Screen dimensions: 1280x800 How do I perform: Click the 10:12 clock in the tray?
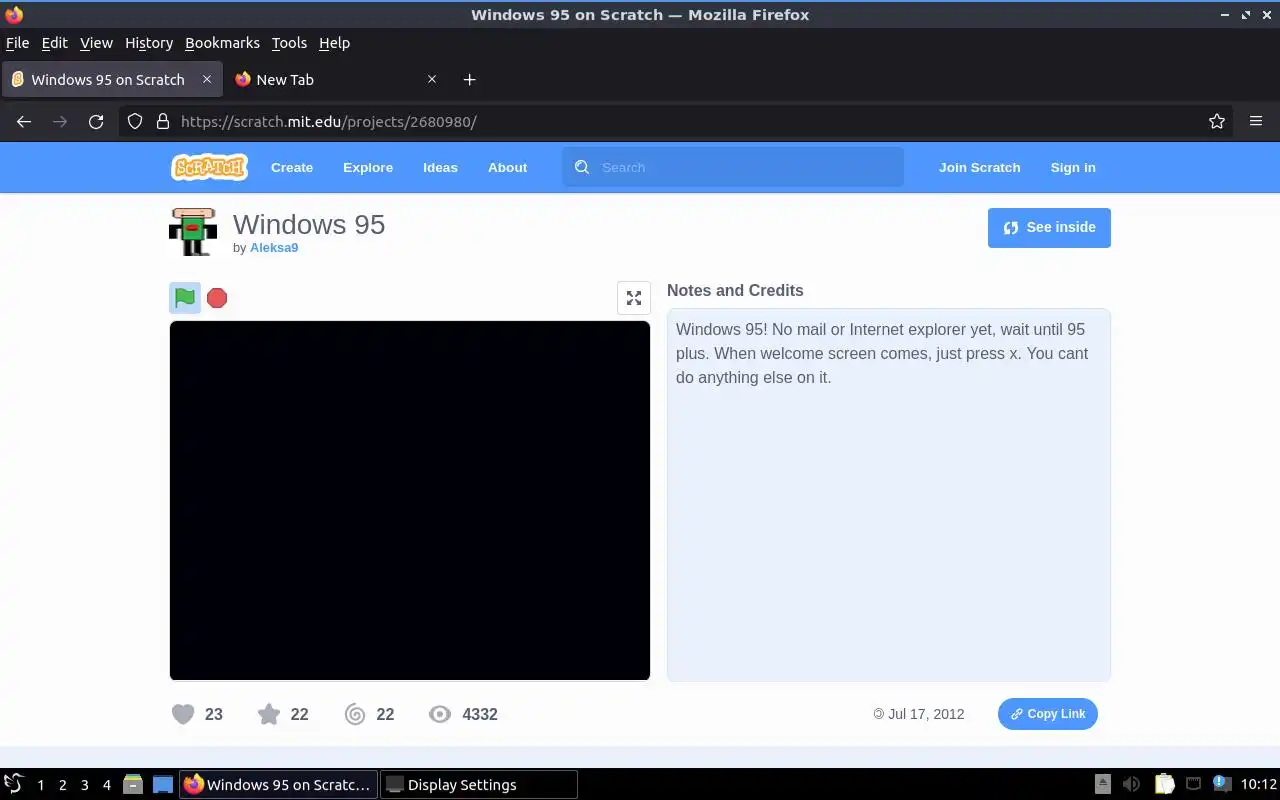1259,785
